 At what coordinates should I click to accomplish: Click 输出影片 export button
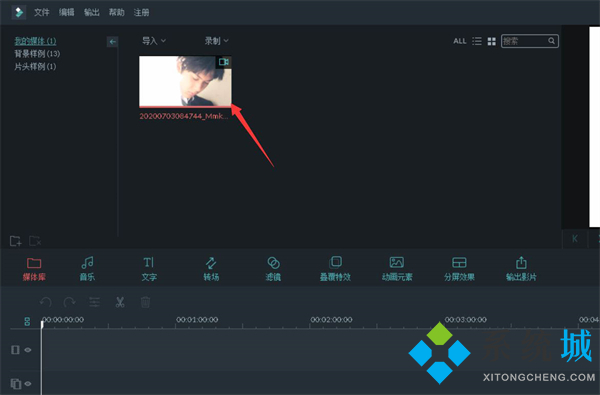[x=521, y=269]
